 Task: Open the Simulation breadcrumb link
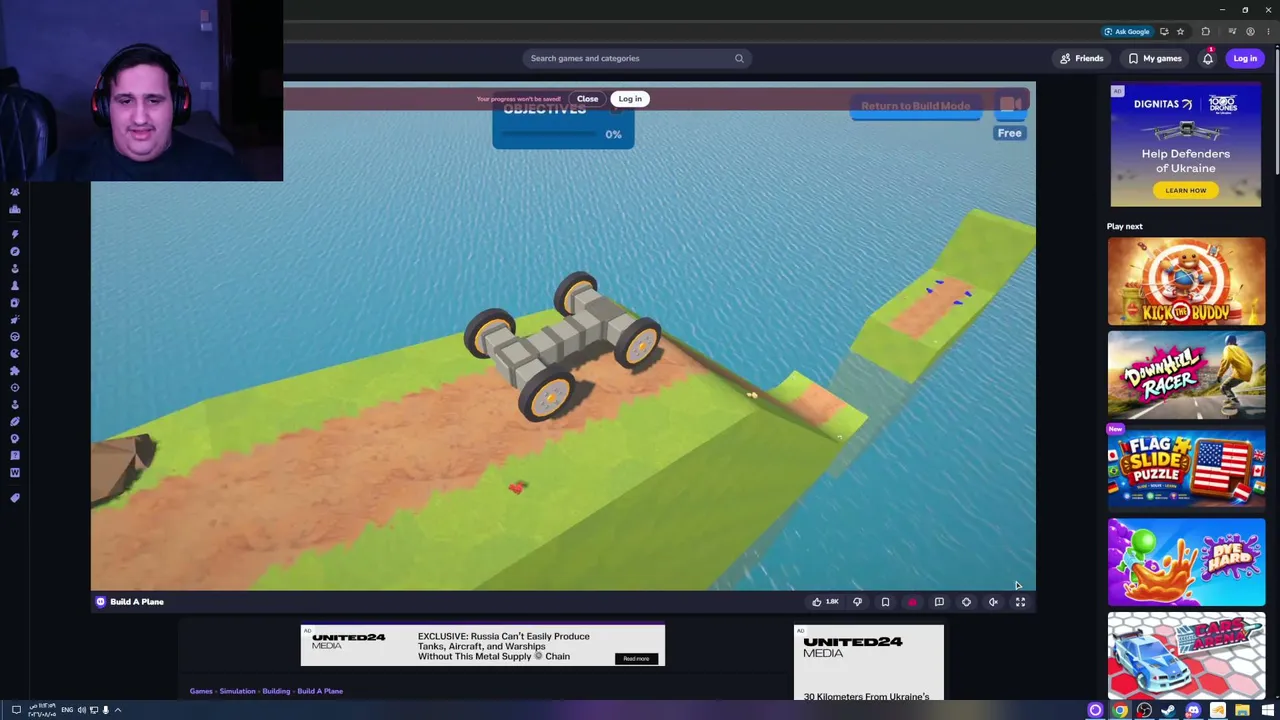[238, 691]
